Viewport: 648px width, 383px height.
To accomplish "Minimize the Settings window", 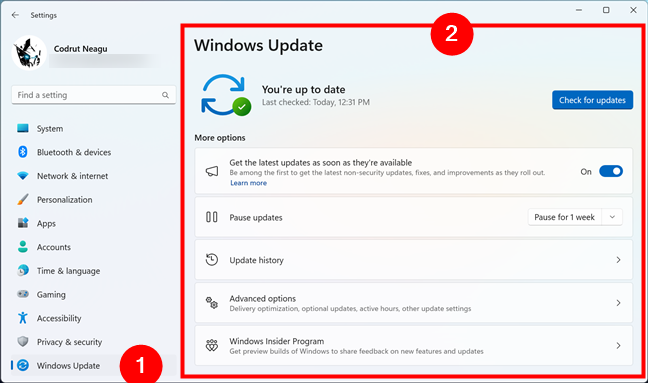I will 579,10.
